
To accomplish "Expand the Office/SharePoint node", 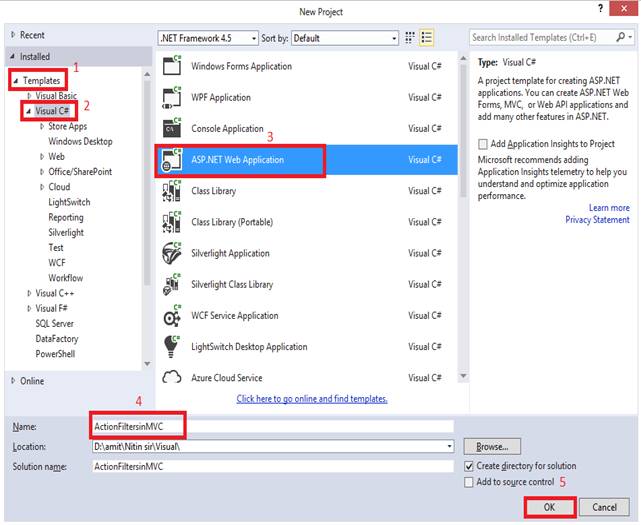I will (x=42, y=172).
